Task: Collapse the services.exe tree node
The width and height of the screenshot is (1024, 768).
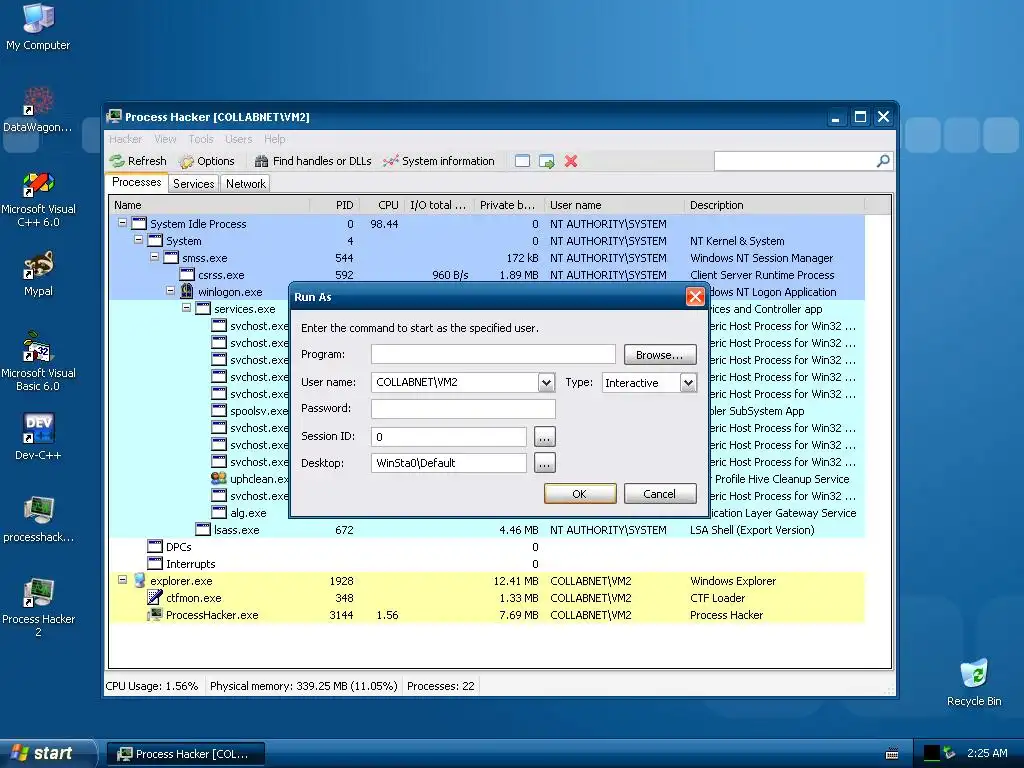Action: tap(187, 308)
